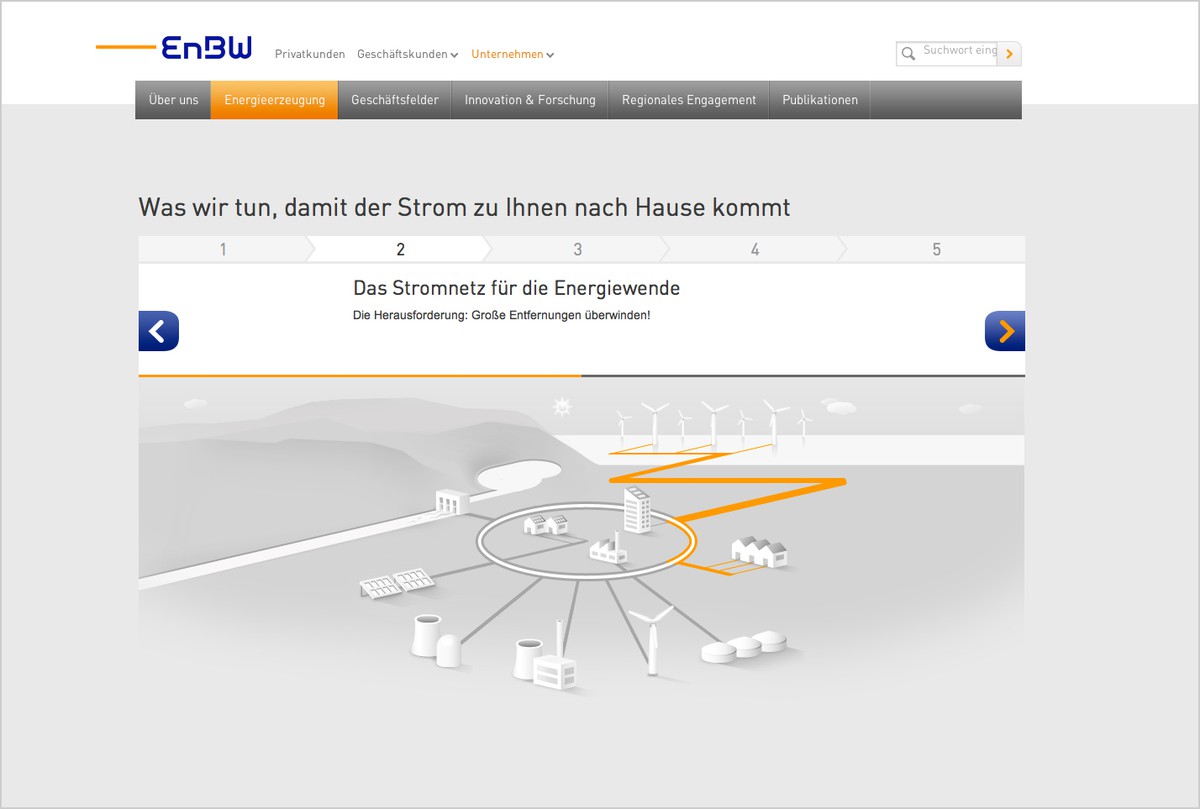
Task: Expand the Geschäftskunden dropdown
Action: point(407,55)
